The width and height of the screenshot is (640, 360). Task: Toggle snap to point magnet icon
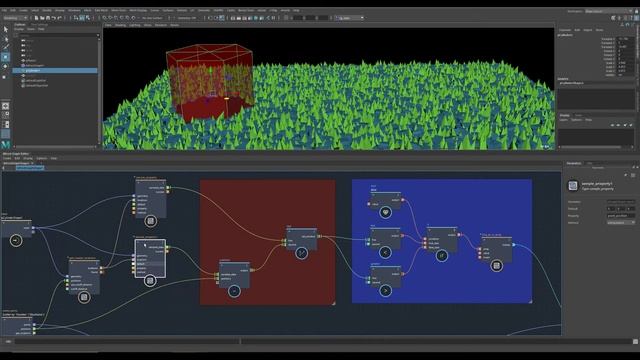116,18
